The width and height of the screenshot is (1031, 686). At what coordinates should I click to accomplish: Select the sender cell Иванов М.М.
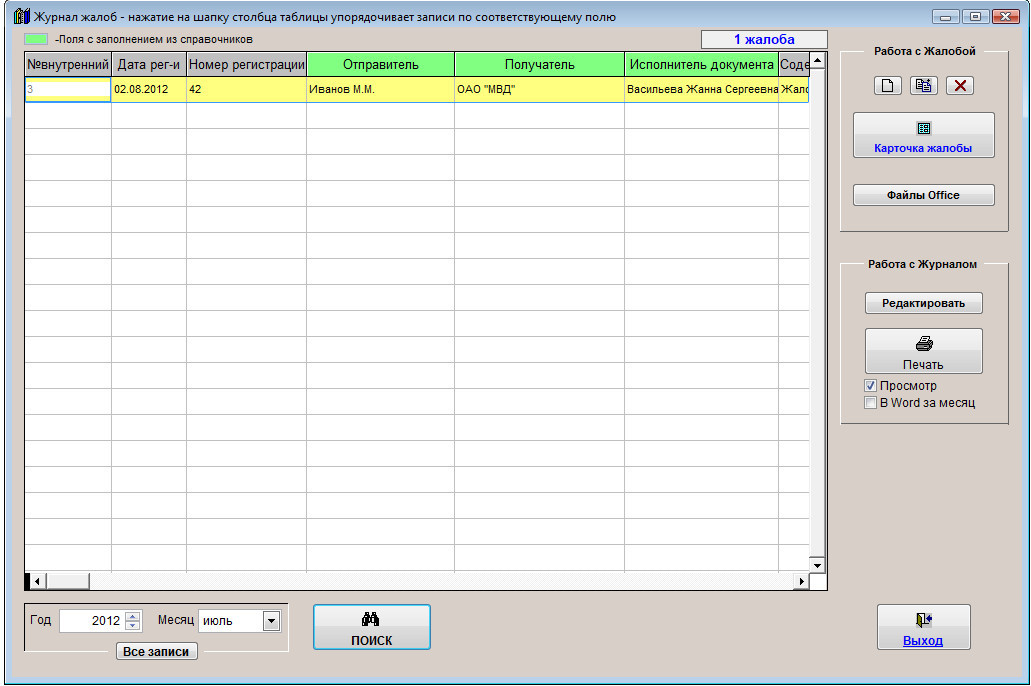(381, 89)
